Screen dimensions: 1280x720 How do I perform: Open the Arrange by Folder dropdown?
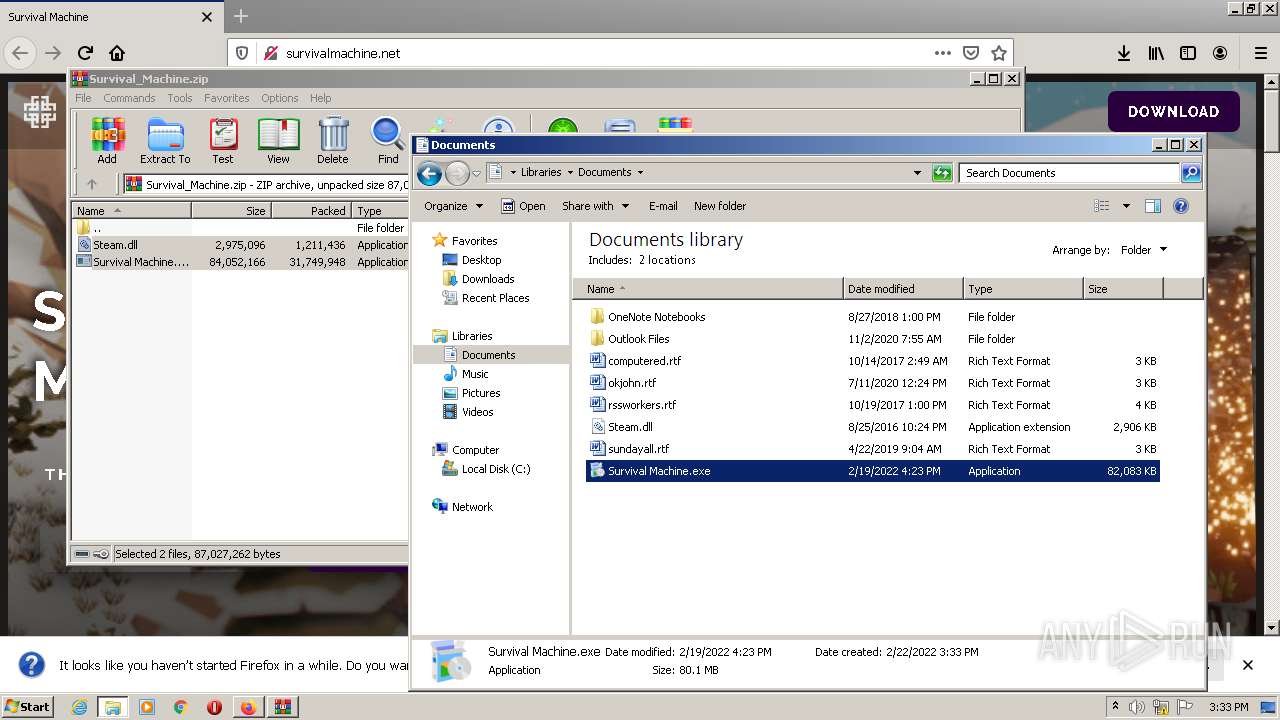[x=1143, y=250]
